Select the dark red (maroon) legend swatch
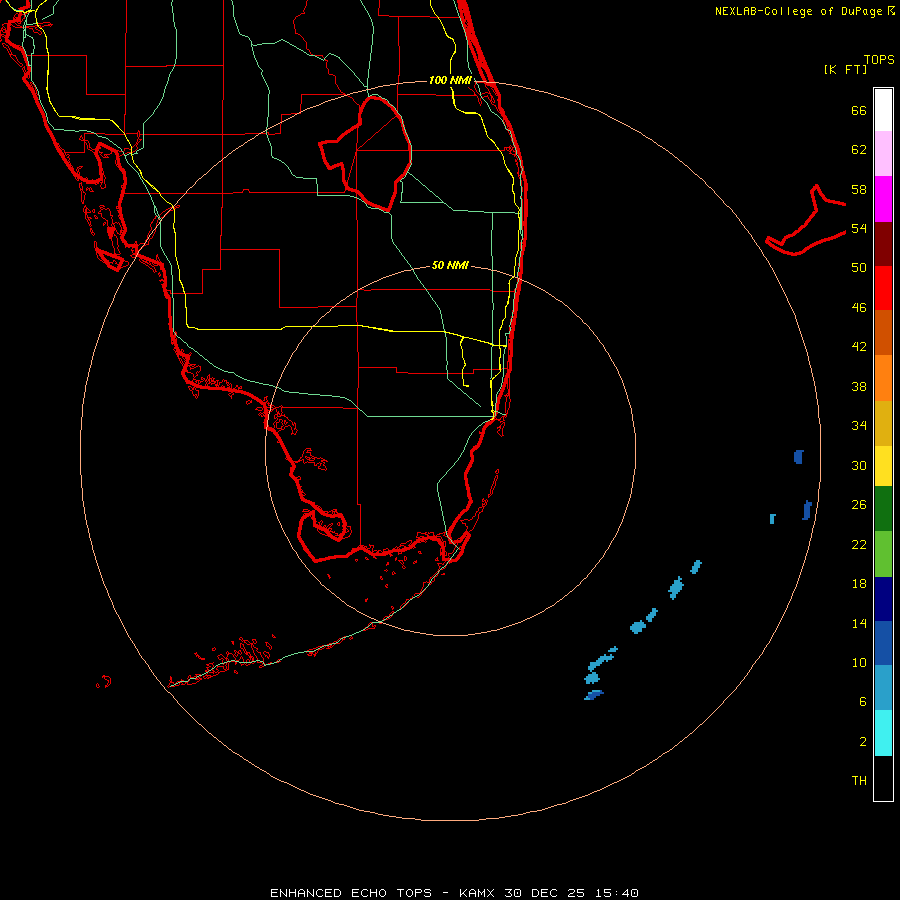This screenshot has height=900, width=900. pyautogui.click(x=883, y=244)
